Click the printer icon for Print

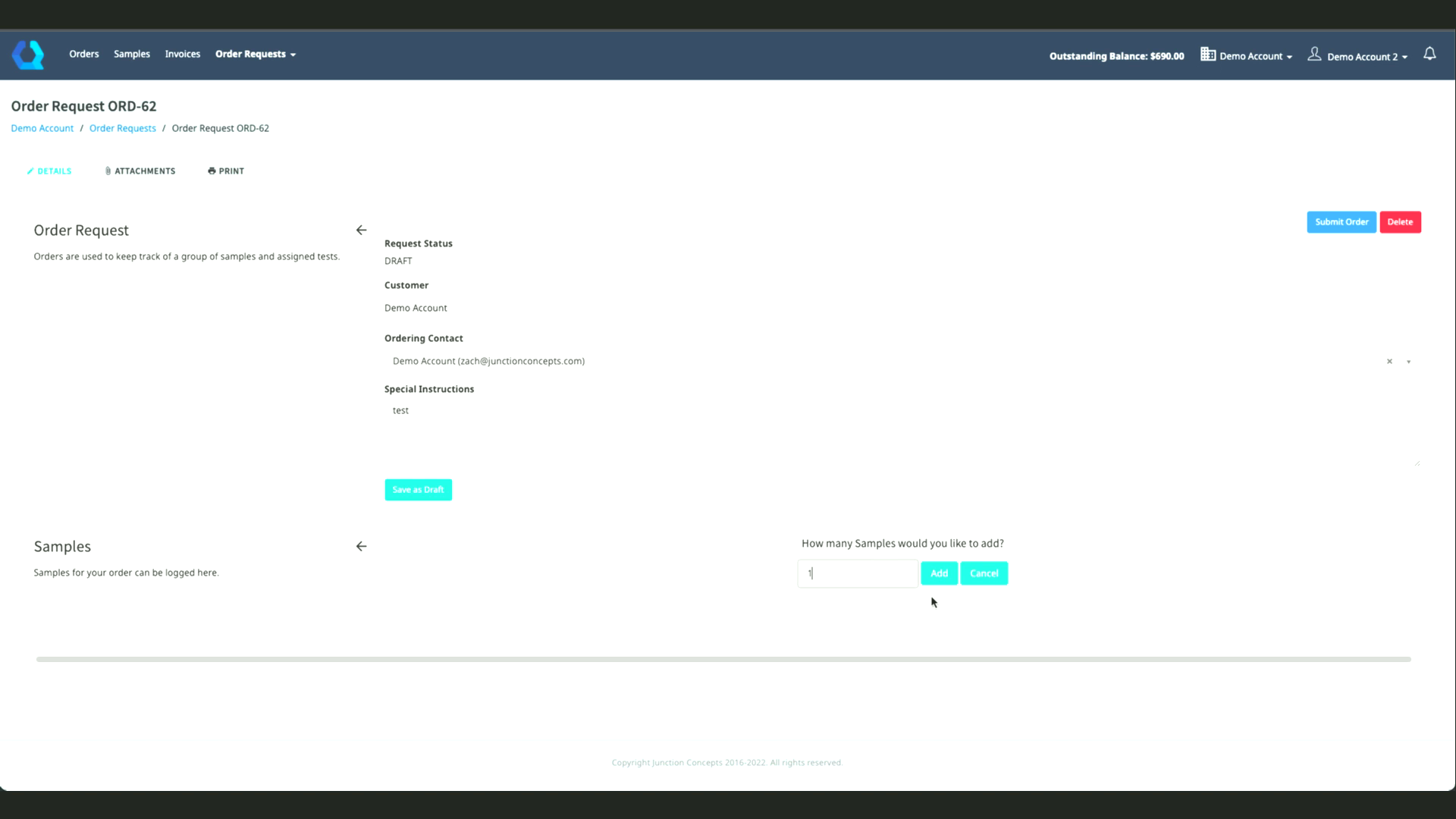pyautogui.click(x=212, y=171)
